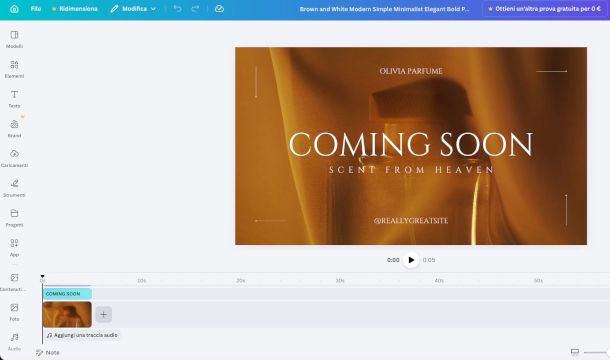
Task: Play the video preview
Action: [411, 260]
